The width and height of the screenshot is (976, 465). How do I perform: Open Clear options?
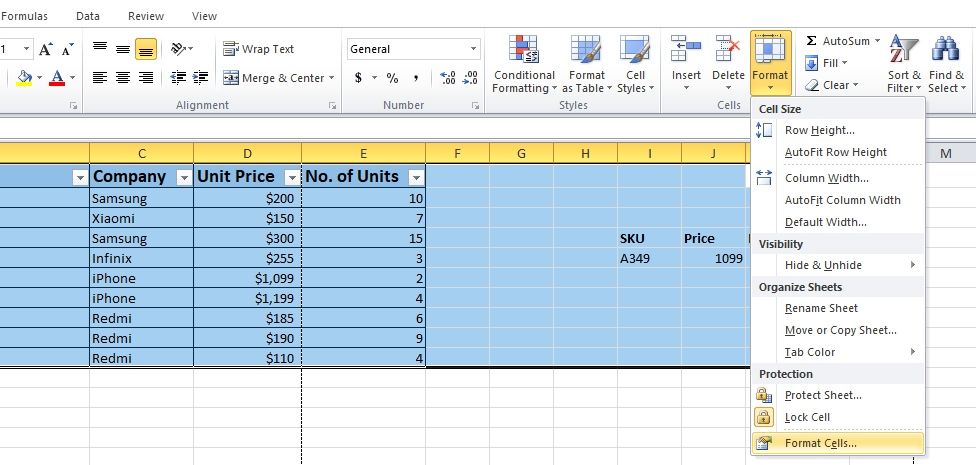click(832, 85)
